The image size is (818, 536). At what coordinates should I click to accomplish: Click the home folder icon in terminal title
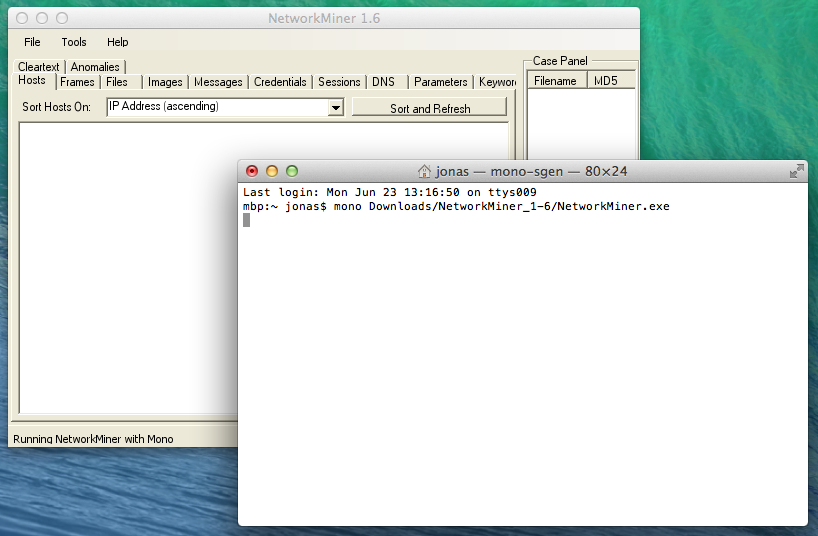(424, 171)
